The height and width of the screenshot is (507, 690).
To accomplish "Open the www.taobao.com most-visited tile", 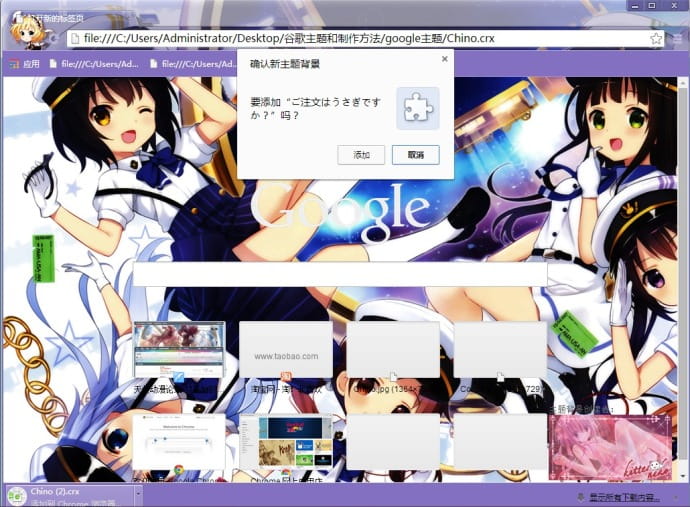I will pyautogui.click(x=286, y=349).
